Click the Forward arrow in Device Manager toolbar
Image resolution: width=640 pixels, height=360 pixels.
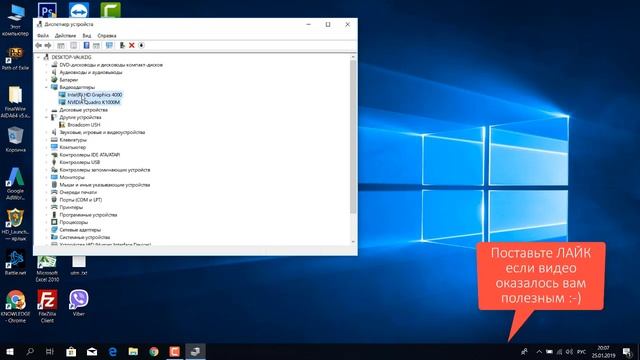[48, 45]
